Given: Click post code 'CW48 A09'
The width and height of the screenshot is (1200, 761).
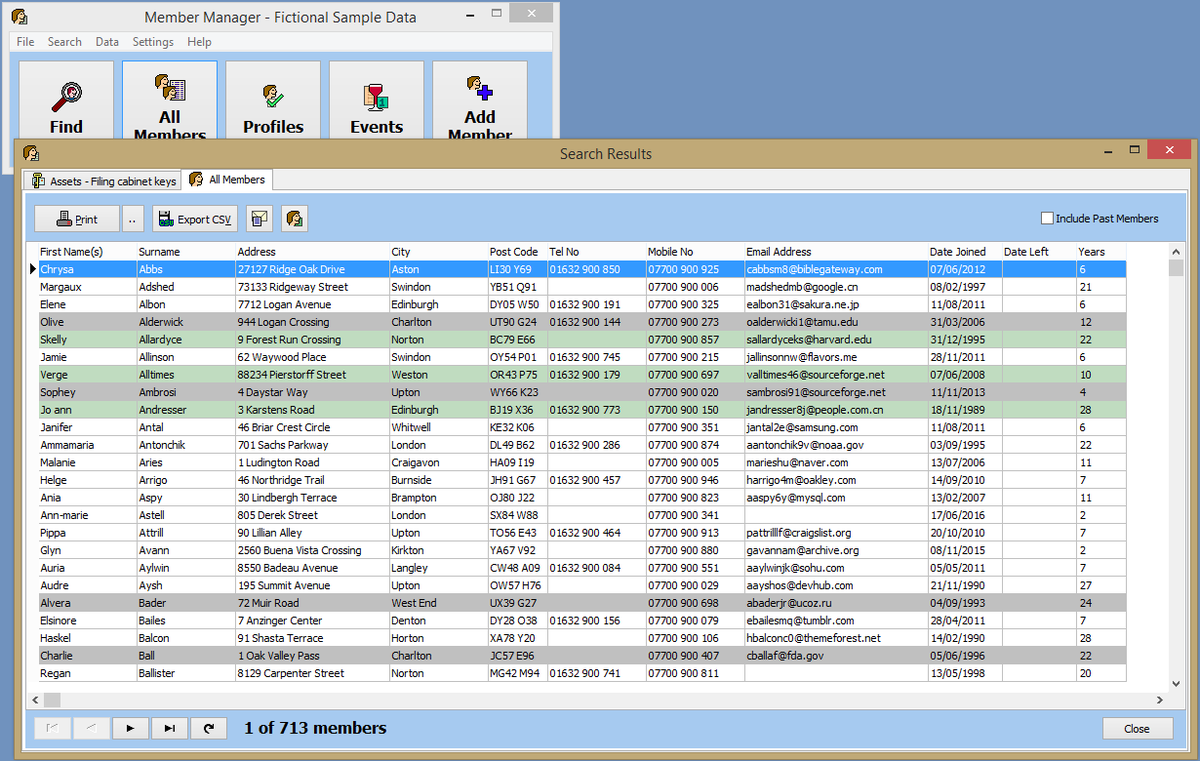Looking at the screenshot, I should pos(513,568).
